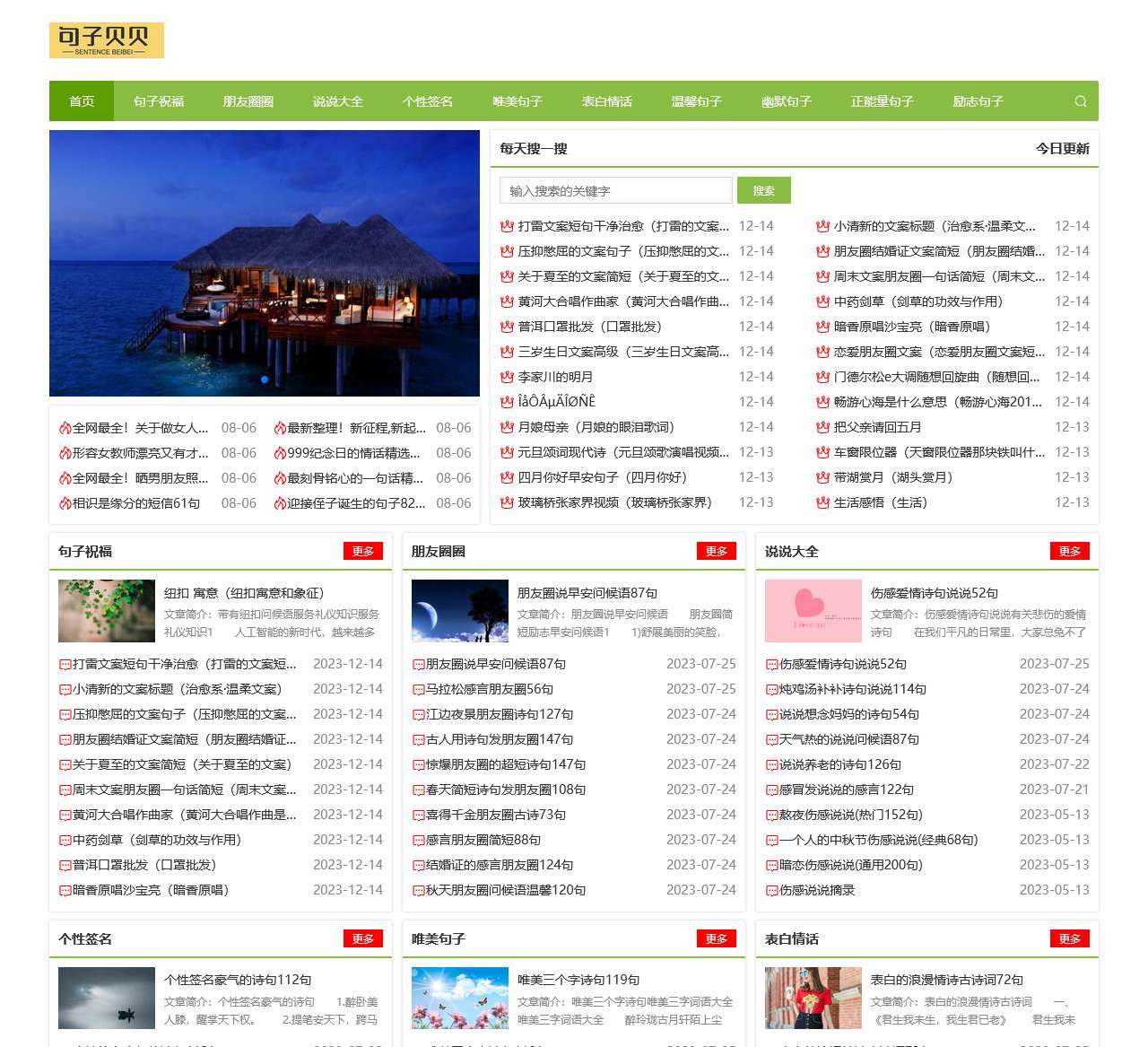
Task: Click the blue carousel indicator dot
Action: coord(265,380)
